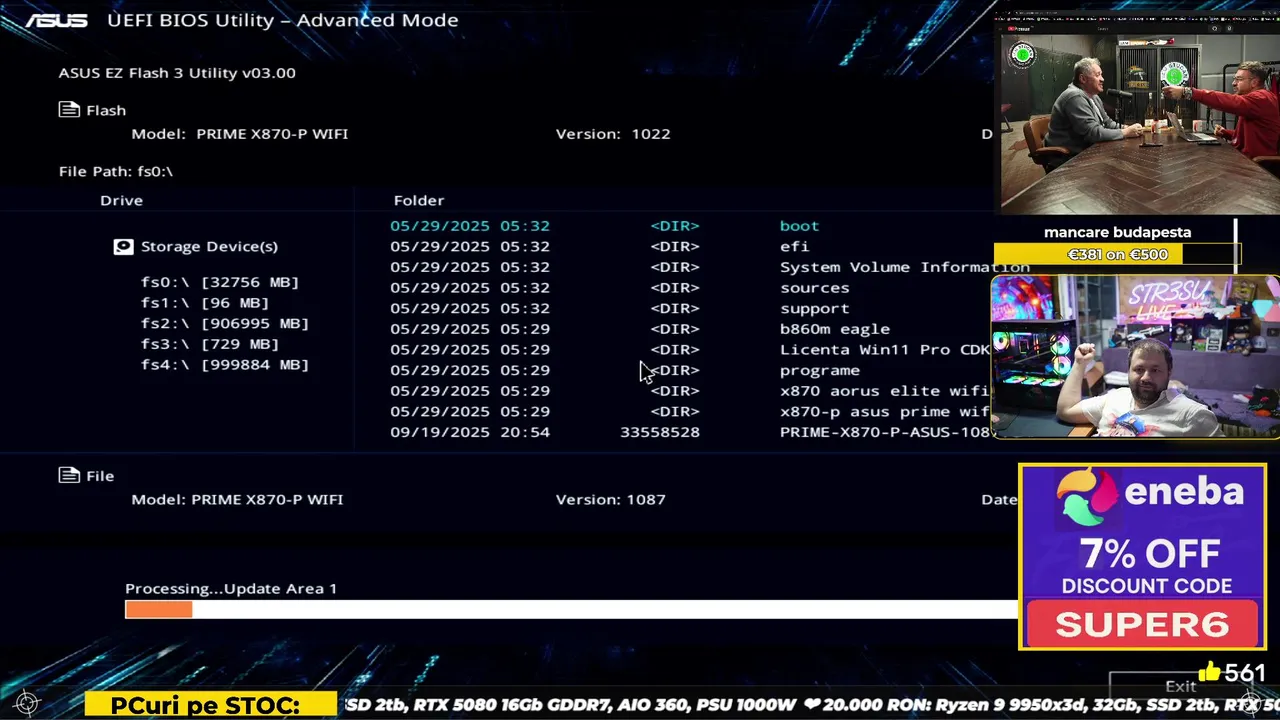Select the PRIME-X870-P-ASUS BIOS file

pos(885,432)
